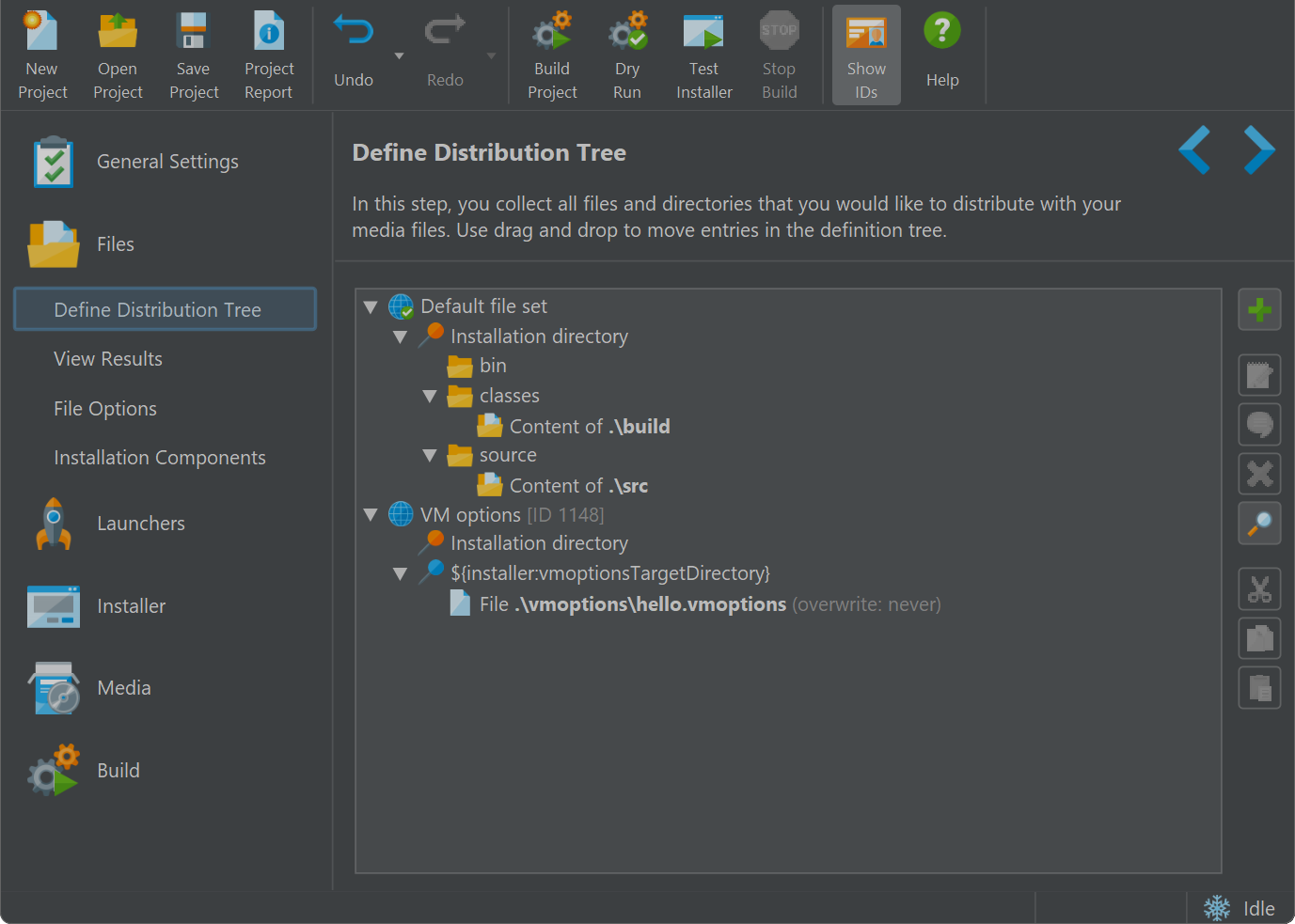Open the Files section
The height and width of the screenshot is (924, 1295).
[x=83, y=244]
